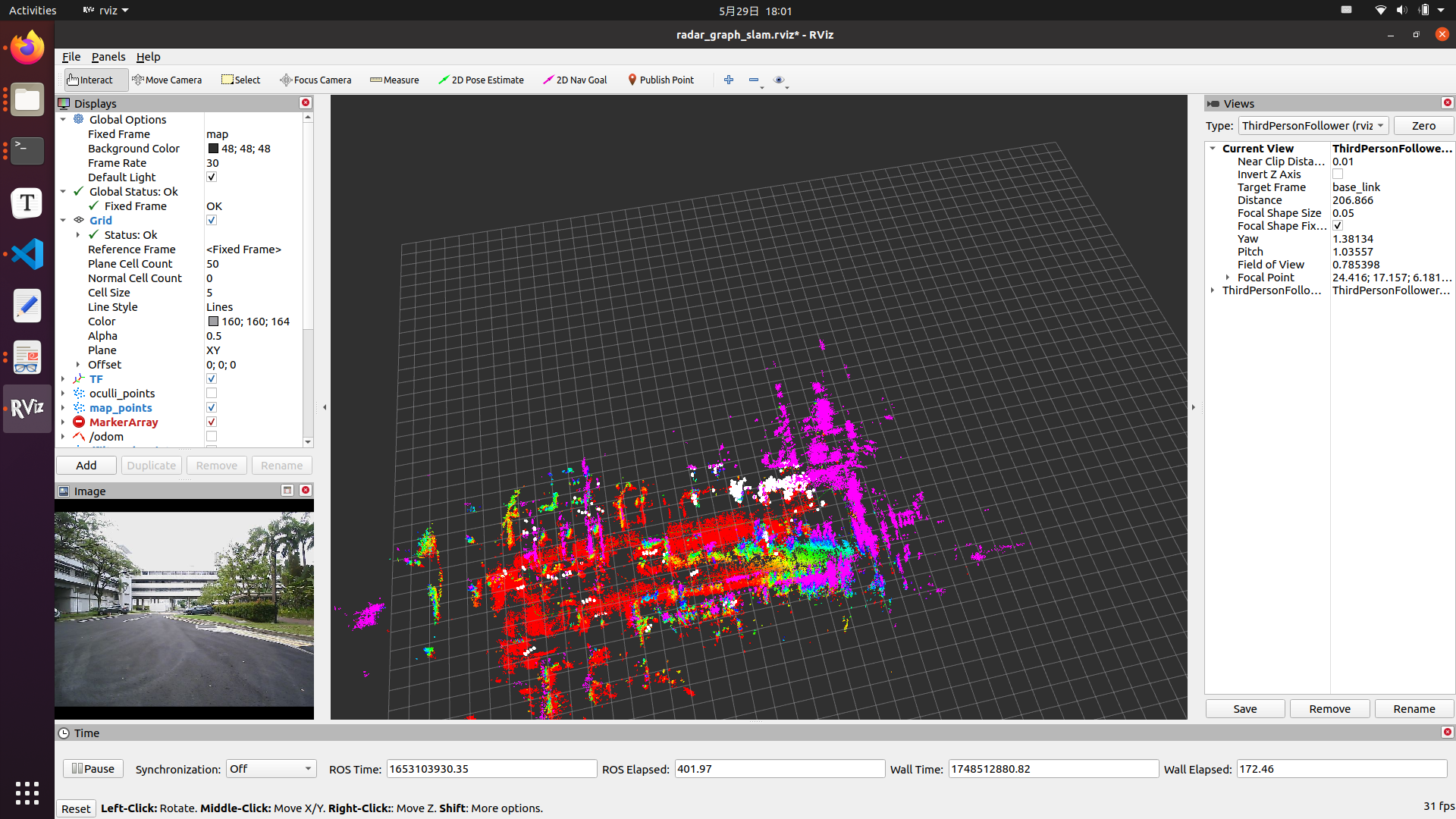The height and width of the screenshot is (819, 1456).
Task: Open Activities overview
Action: click(x=33, y=11)
